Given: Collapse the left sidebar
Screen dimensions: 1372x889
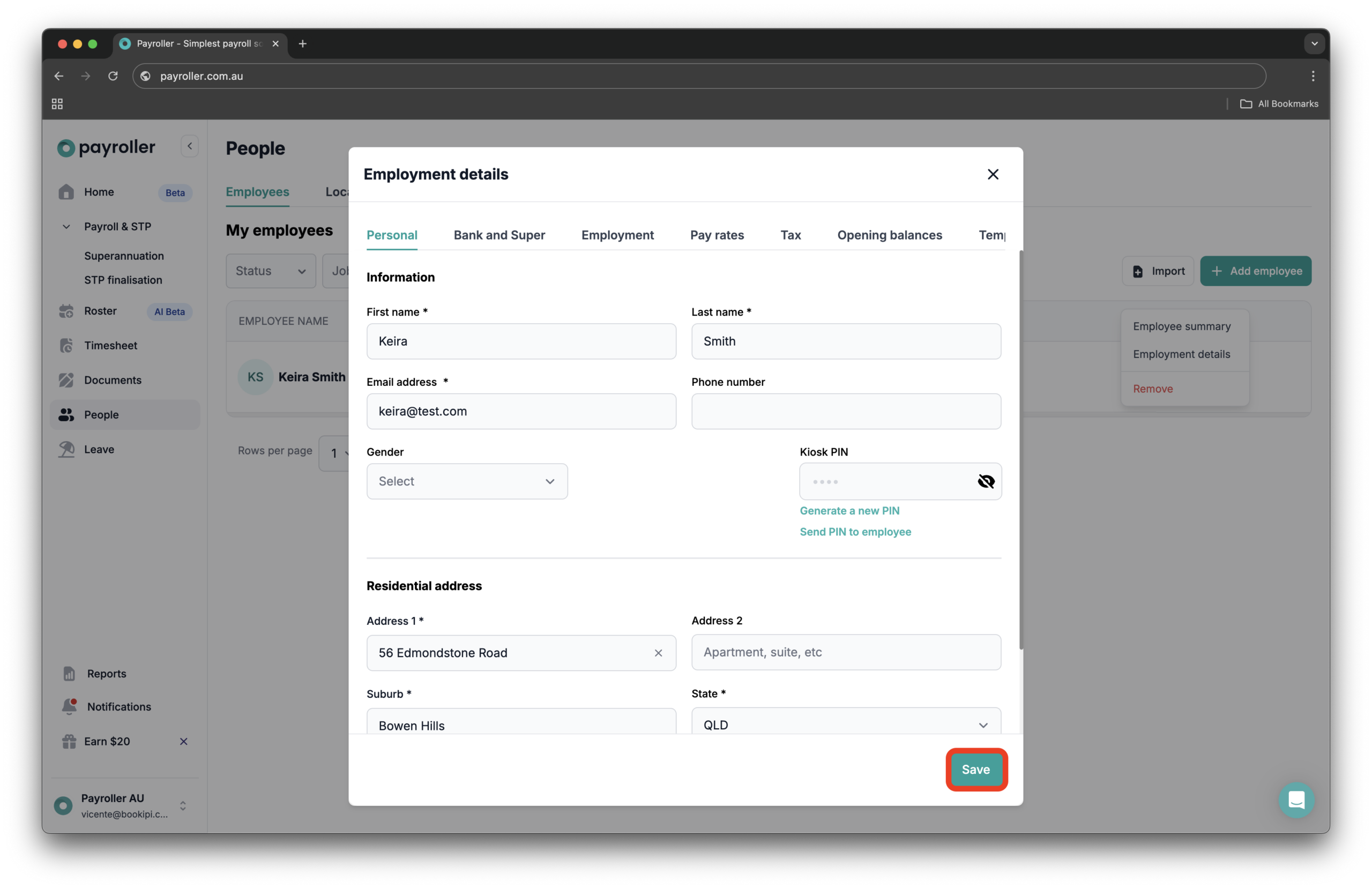Looking at the screenshot, I should (189, 146).
